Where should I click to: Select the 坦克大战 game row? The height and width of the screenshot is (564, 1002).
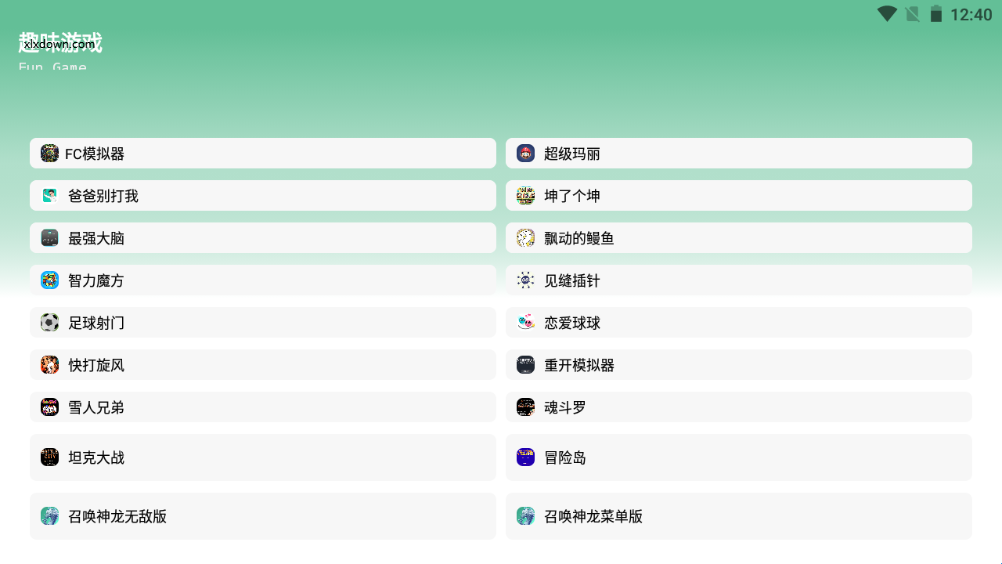(263, 457)
